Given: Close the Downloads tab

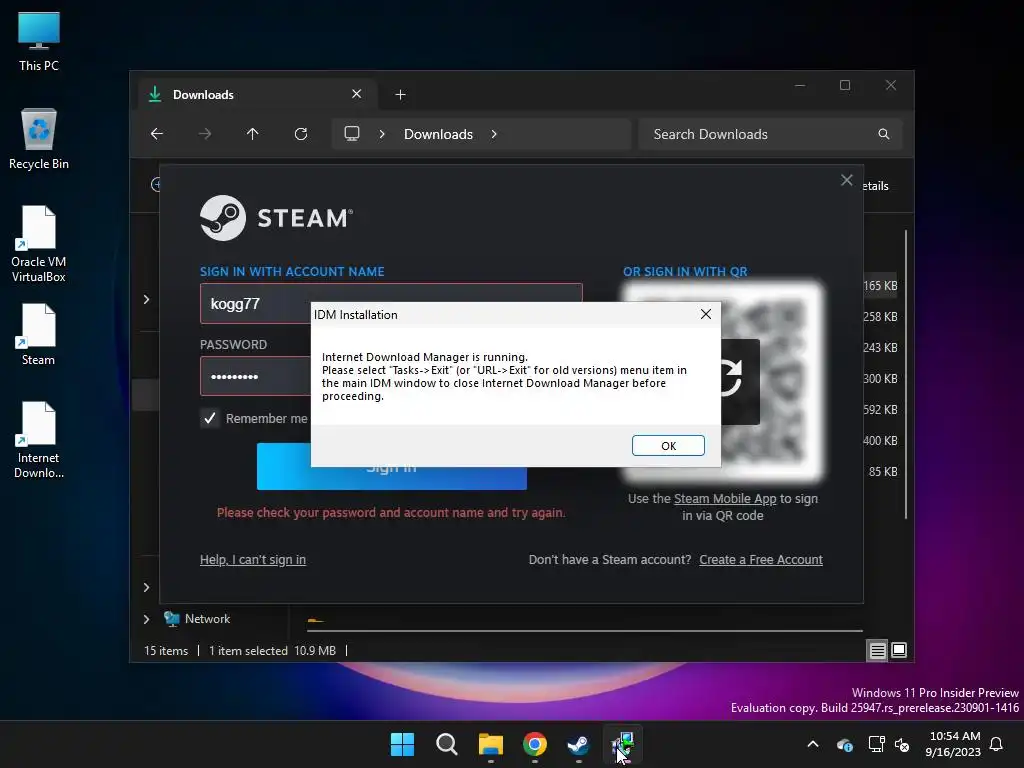Looking at the screenshot, I should 357,94.
